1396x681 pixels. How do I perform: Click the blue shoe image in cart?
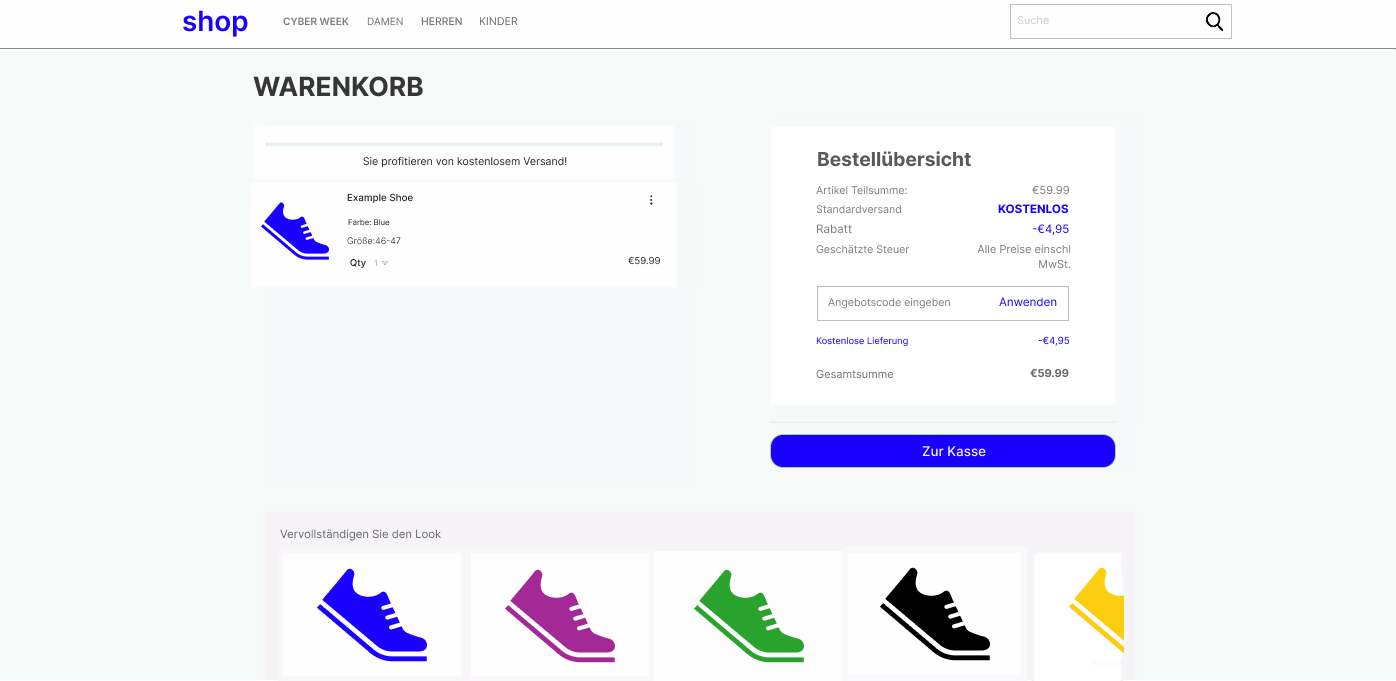295,232
